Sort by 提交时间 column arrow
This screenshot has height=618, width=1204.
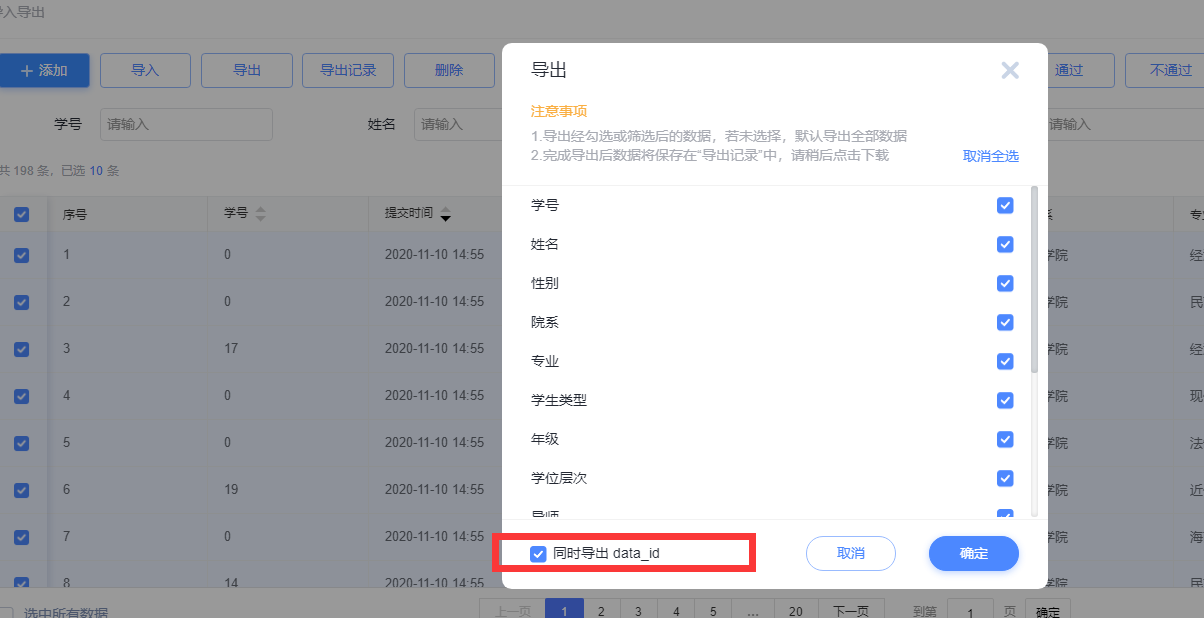[x=446, y=213]
